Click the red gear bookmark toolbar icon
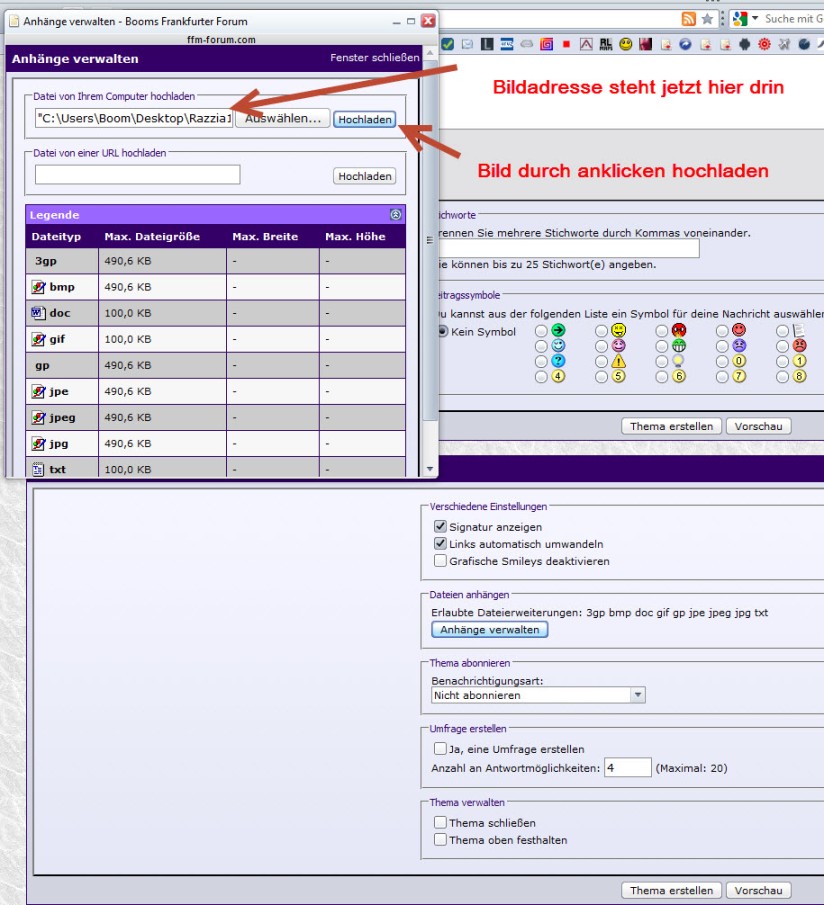This screenshot has height=905, width=824. tap(764, 44)
